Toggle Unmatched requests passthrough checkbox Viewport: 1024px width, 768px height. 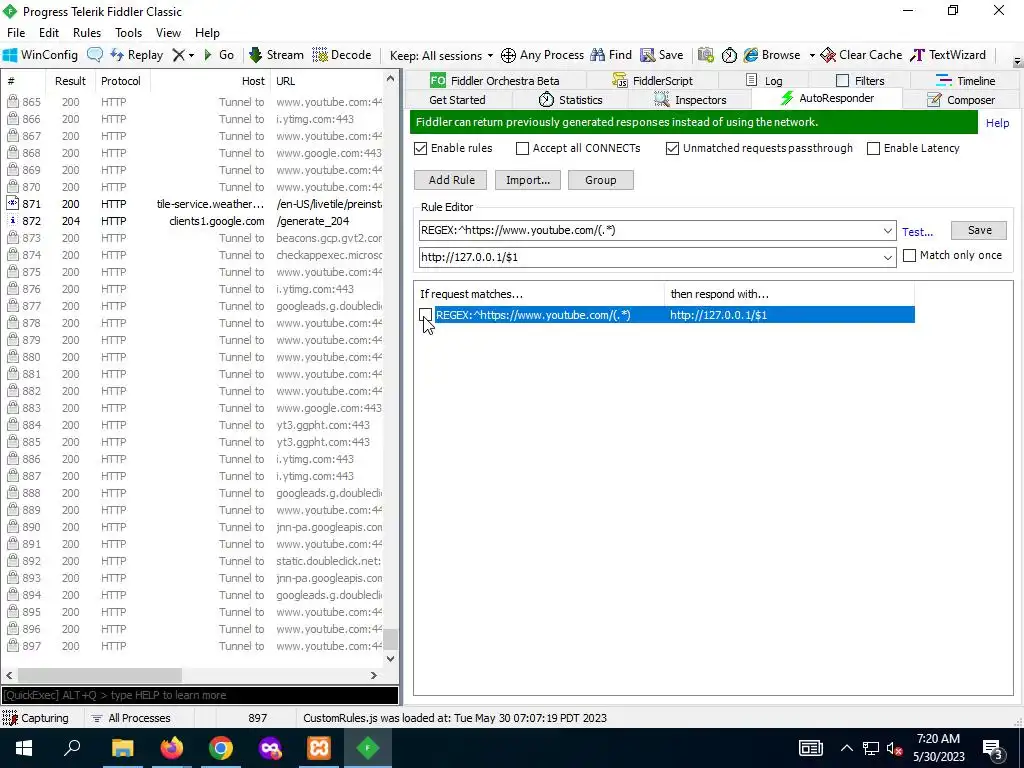(673, 148)
